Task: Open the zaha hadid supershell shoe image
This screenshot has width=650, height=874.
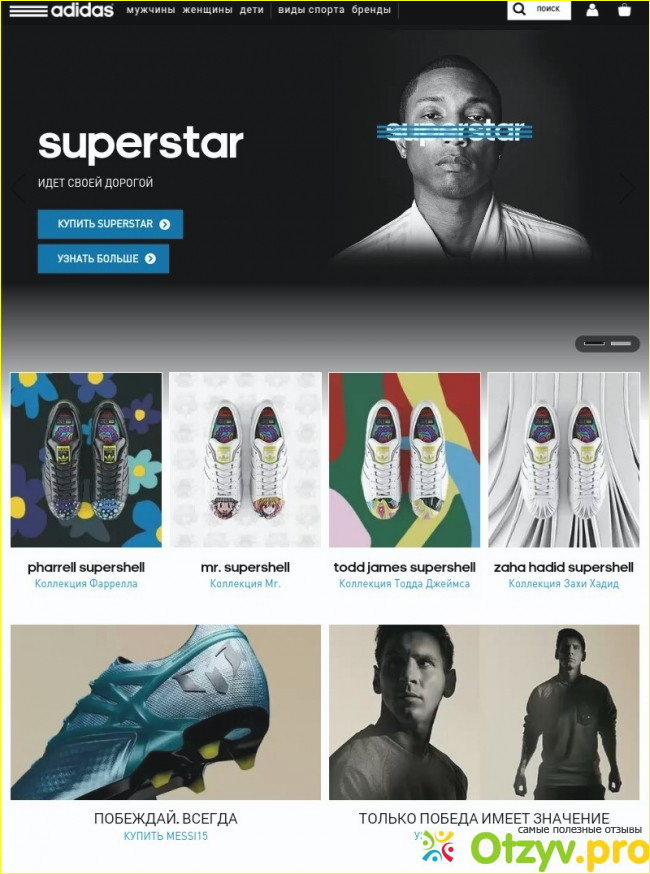Action: pos(564,460)
